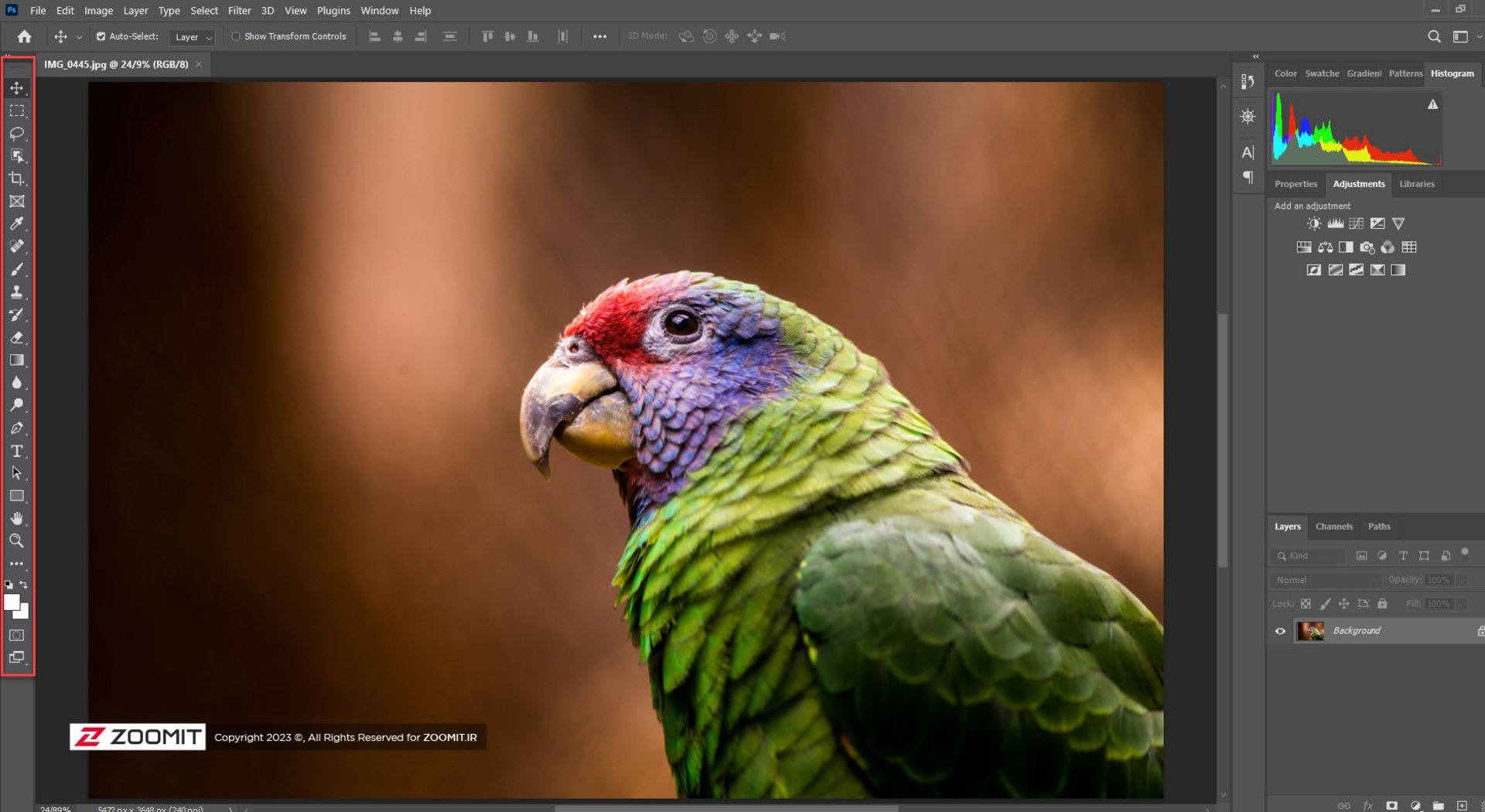Viewport: 1485px width, 812px height.
Task: Activate the Clone Stamp tool
Action: click(x=16, y=292)
